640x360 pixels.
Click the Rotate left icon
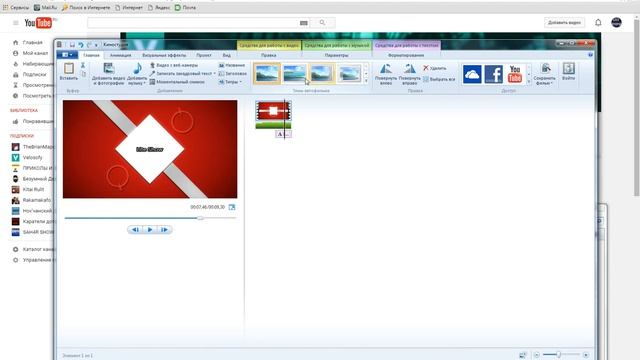(385, 69)
